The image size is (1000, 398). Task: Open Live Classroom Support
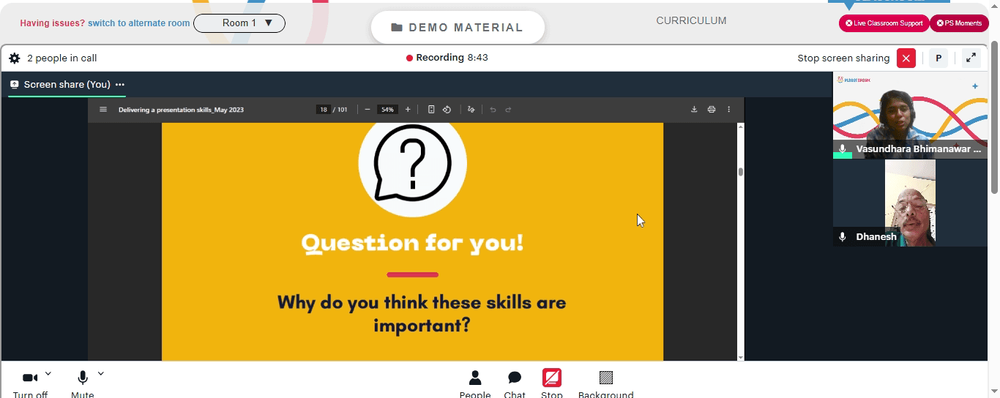pyautogui.click(x=883, y=23)
